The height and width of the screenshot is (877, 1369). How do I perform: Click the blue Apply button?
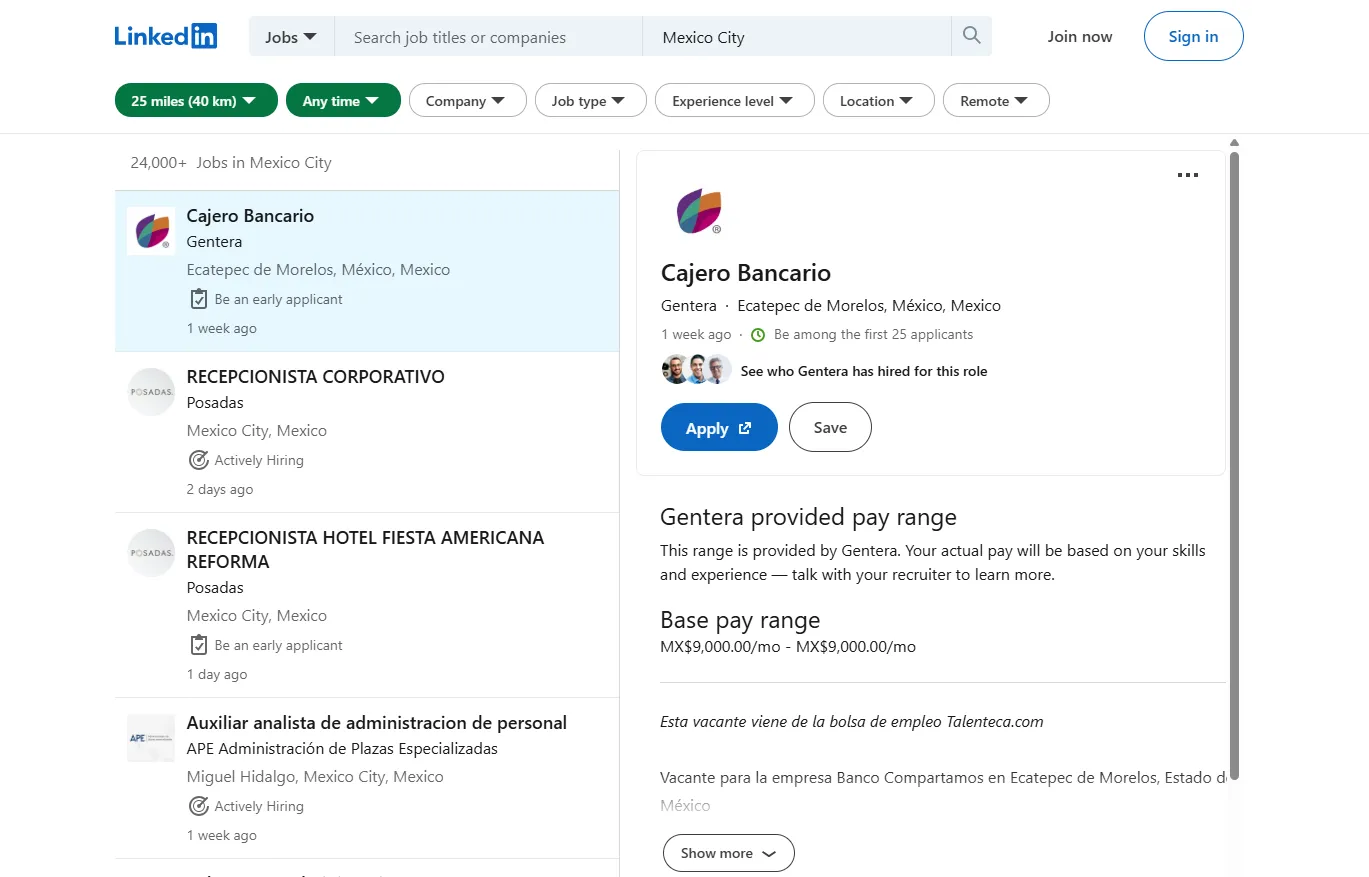click(x=719, y=427)
